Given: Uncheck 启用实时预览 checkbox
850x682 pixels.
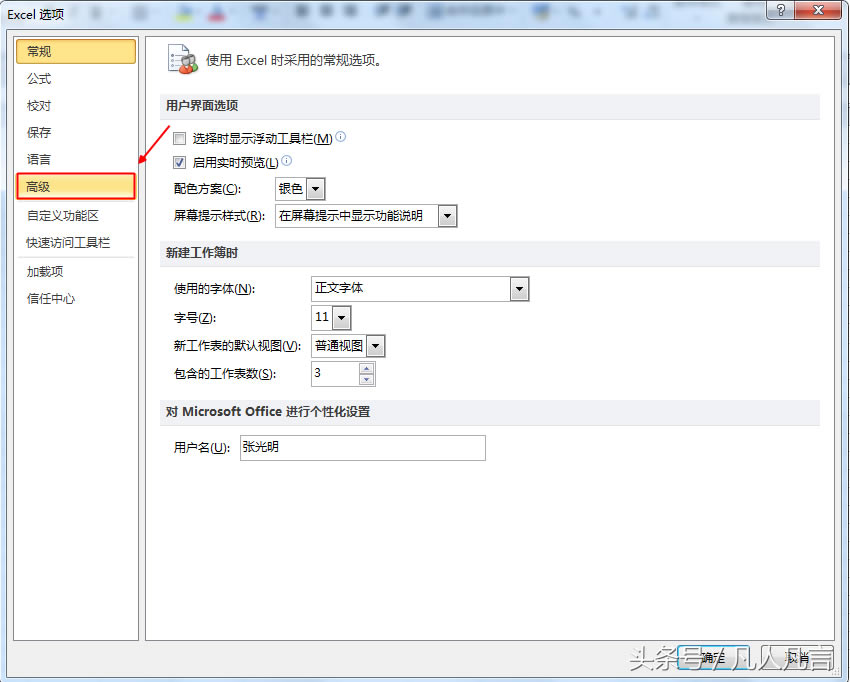Looking at the screenshot, I should click(x=179, y=162).
